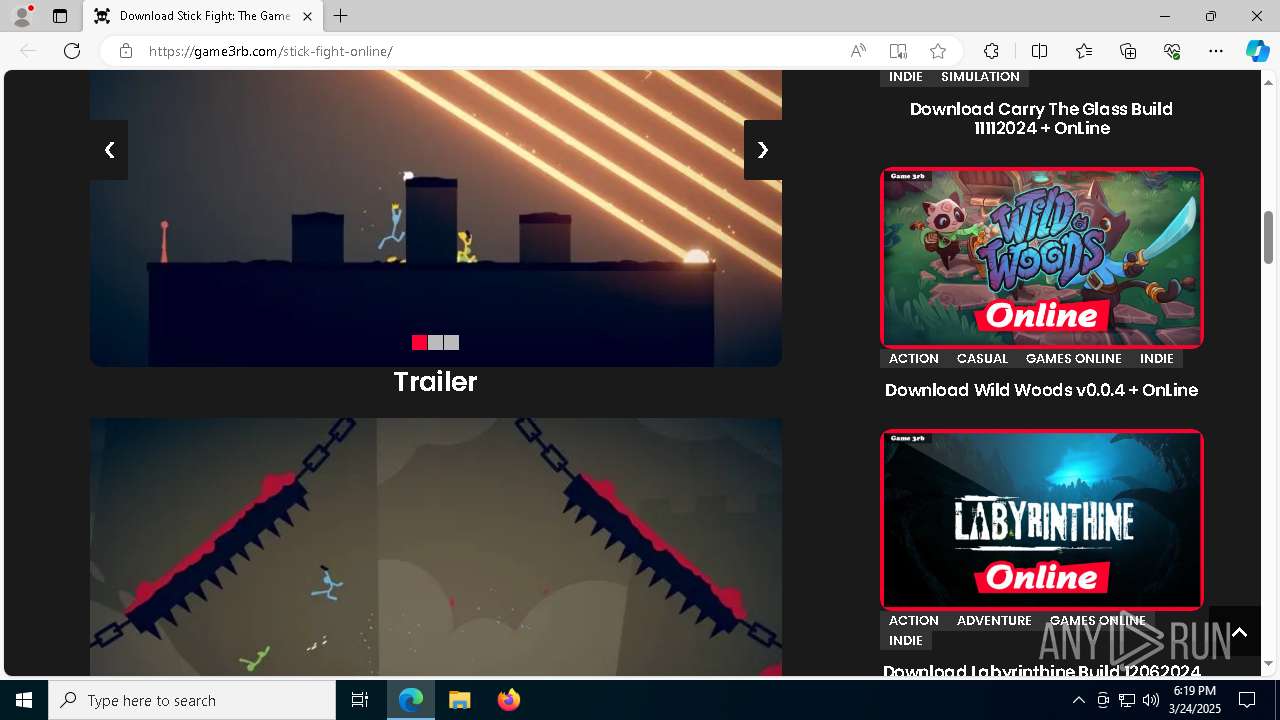Open Download Wild Woods v0.0.4 link
1280x720 pixels.
click(x=1041, y=390)
